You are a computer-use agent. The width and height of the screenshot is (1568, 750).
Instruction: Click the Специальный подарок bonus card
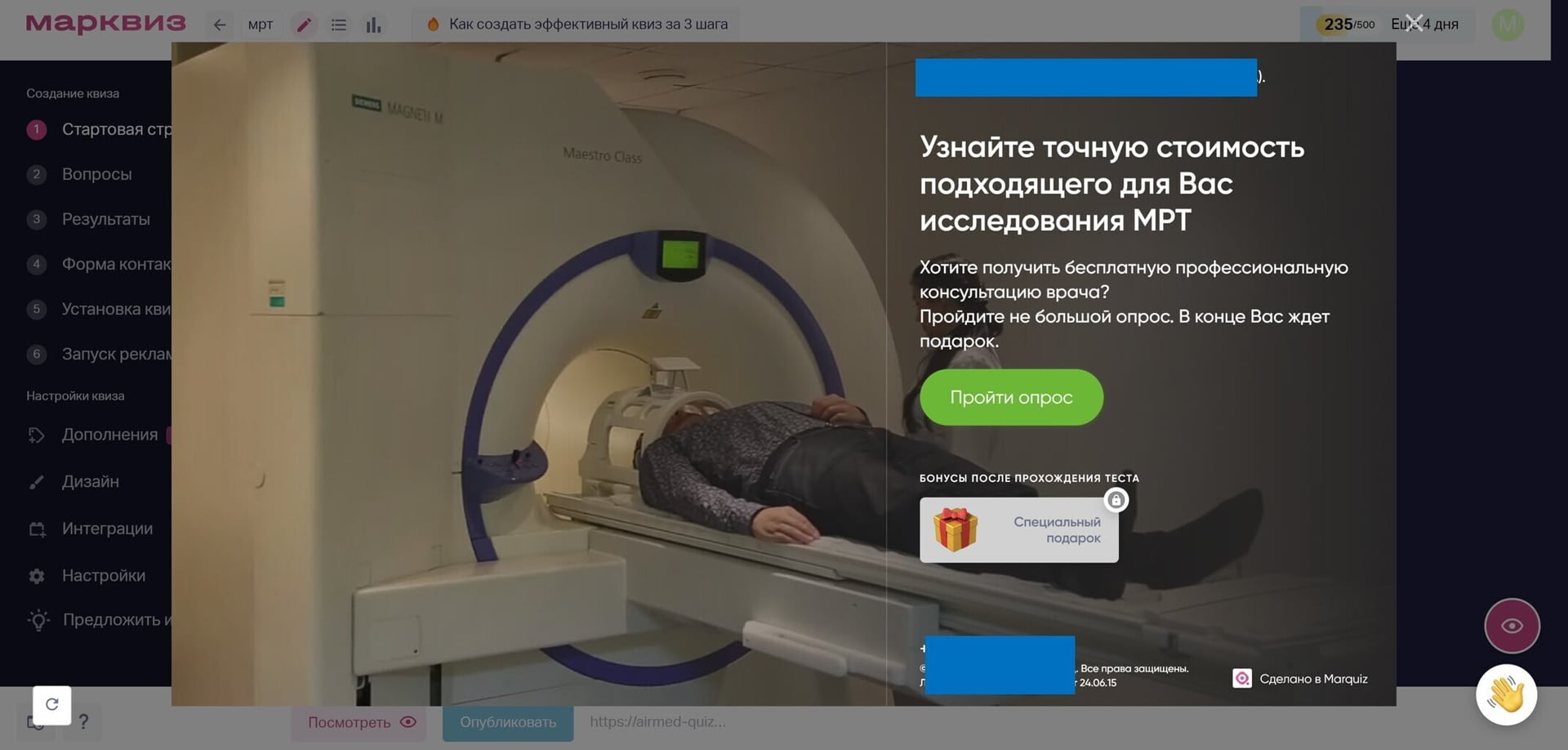(1018, 529)
